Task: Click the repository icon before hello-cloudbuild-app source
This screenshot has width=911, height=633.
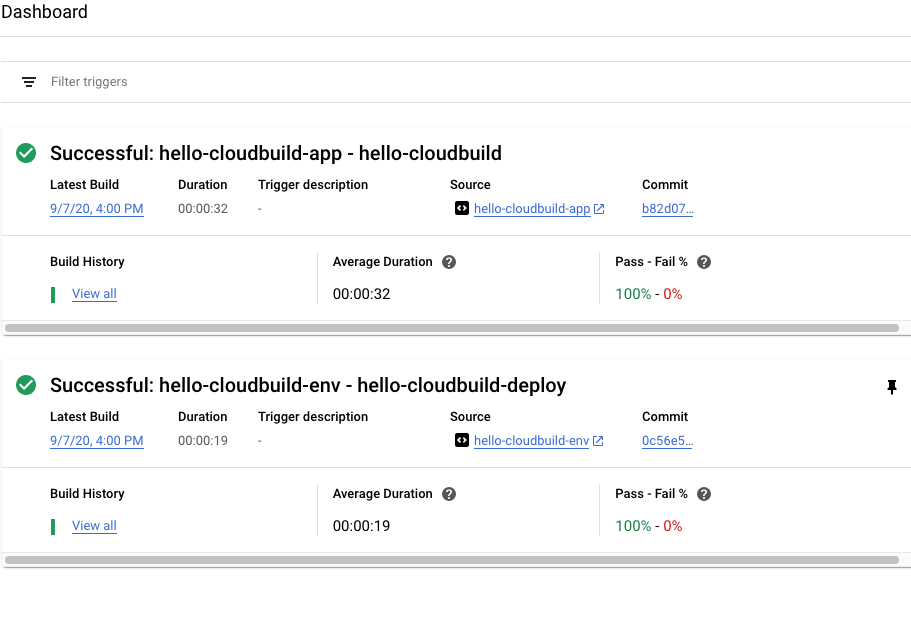Action: 461,209
